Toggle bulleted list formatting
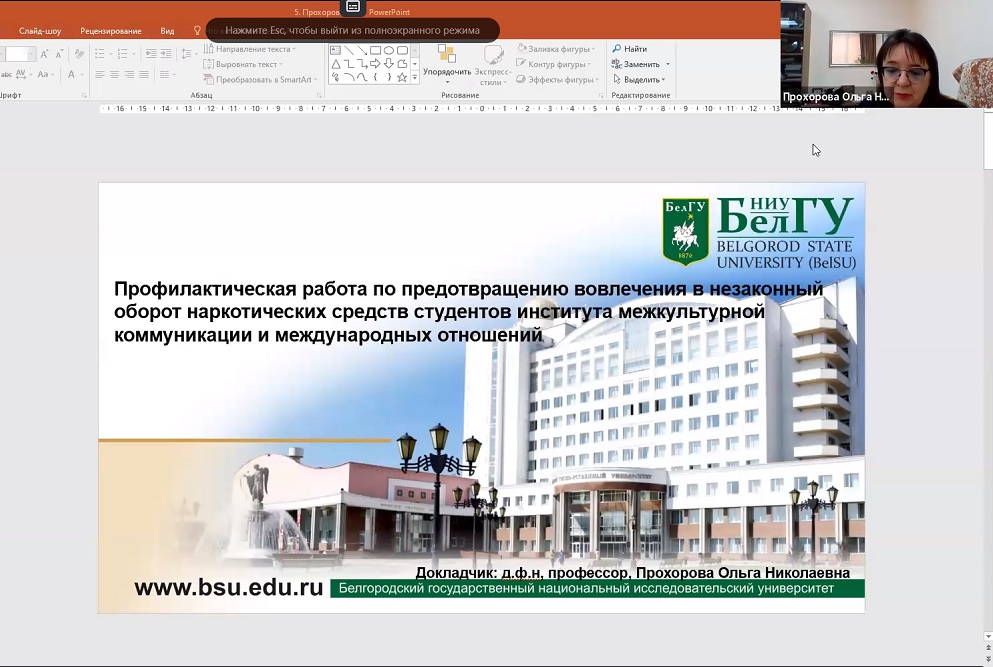The image size is (993, 667). tap(101, 54)
